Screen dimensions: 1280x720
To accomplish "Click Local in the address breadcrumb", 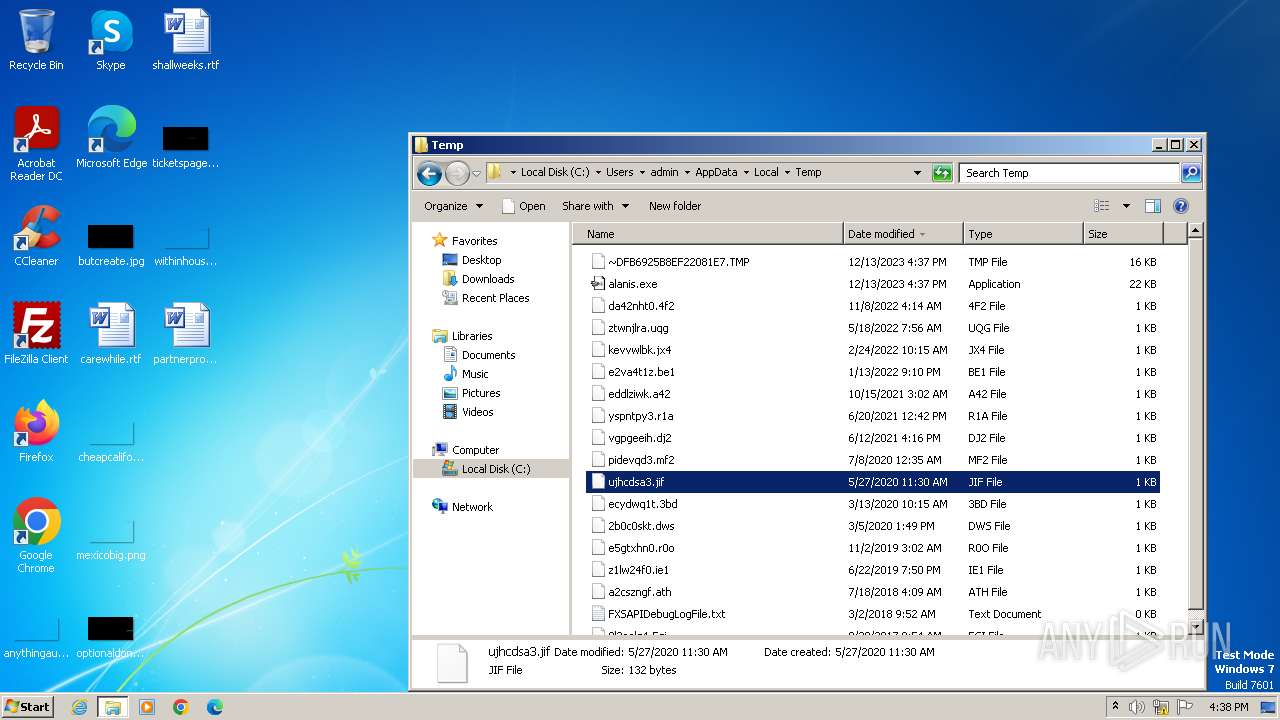I will (766, 173).
